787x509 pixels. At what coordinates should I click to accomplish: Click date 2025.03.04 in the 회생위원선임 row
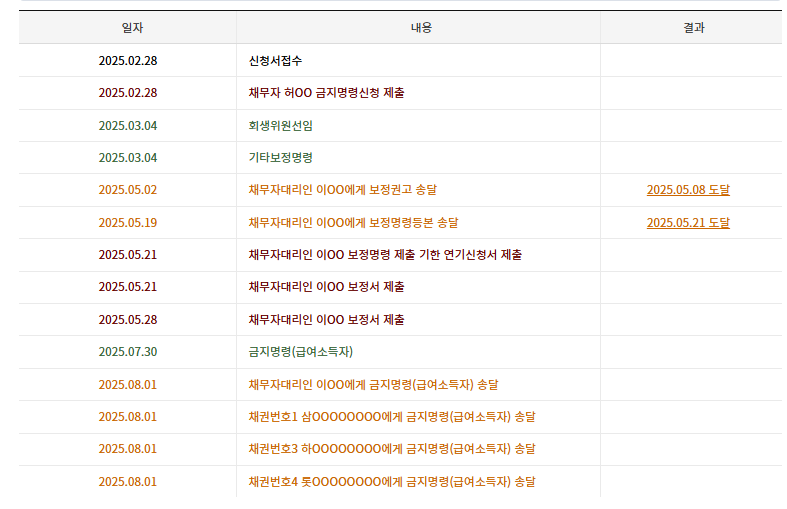[x=128, y=125]
